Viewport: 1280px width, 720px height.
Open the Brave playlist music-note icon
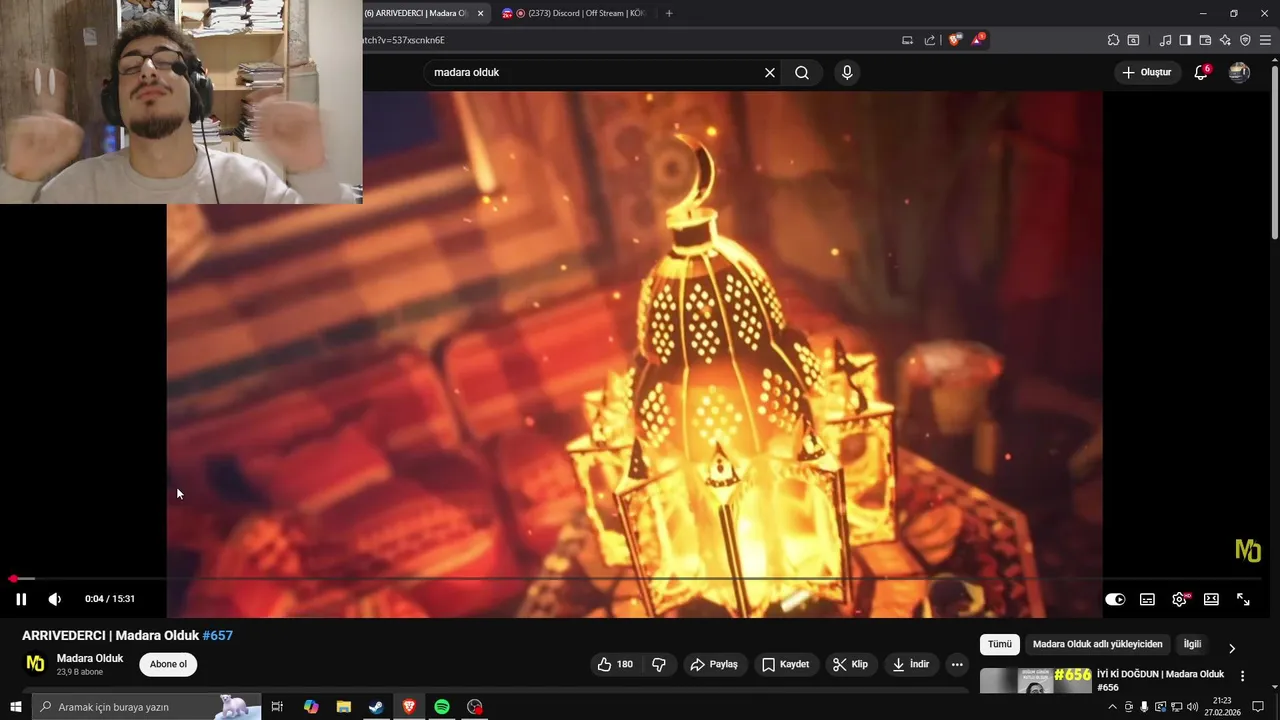coord(1165,40)
